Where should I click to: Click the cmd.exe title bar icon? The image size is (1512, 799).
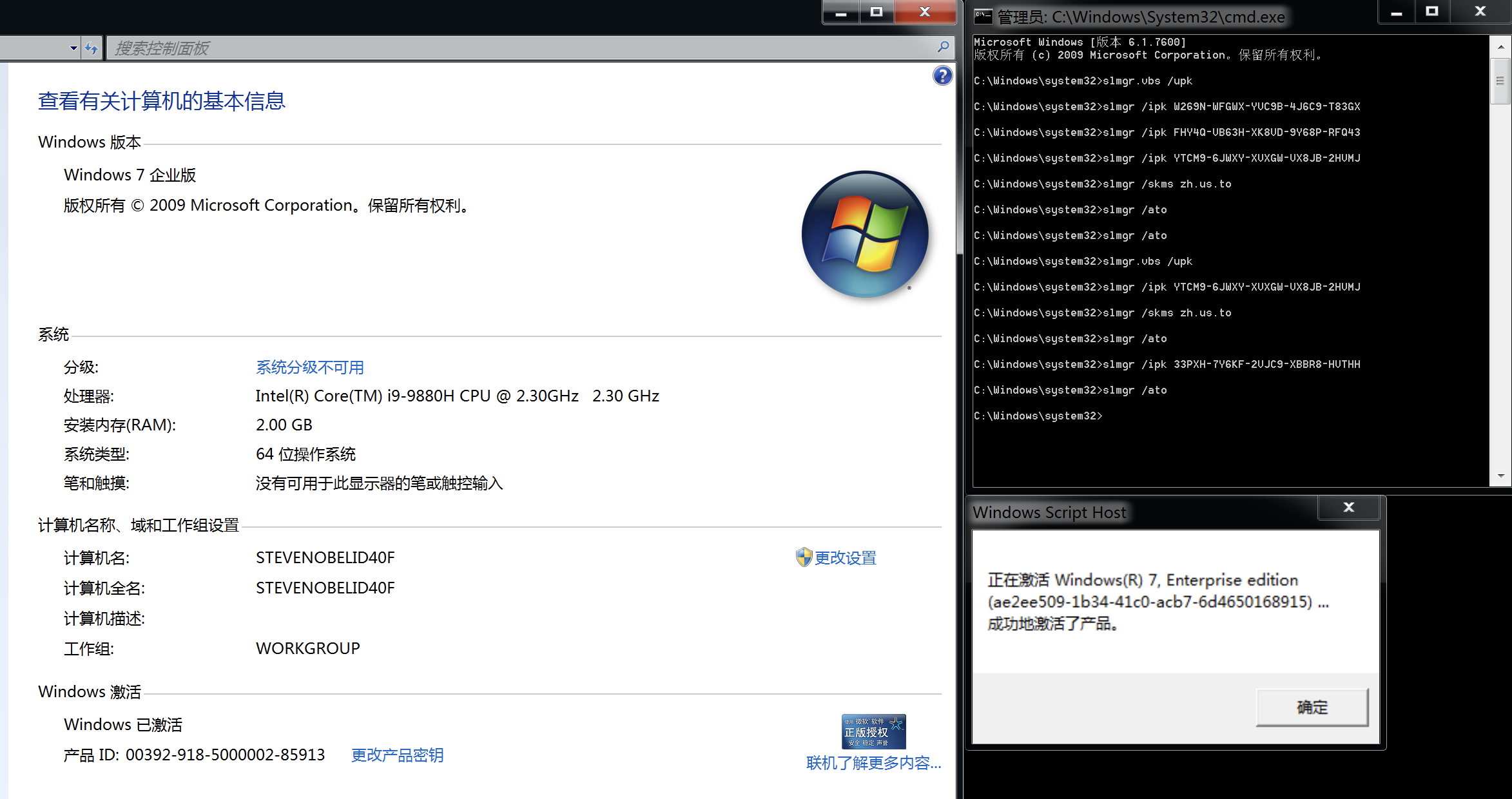[x=983, y=16]
